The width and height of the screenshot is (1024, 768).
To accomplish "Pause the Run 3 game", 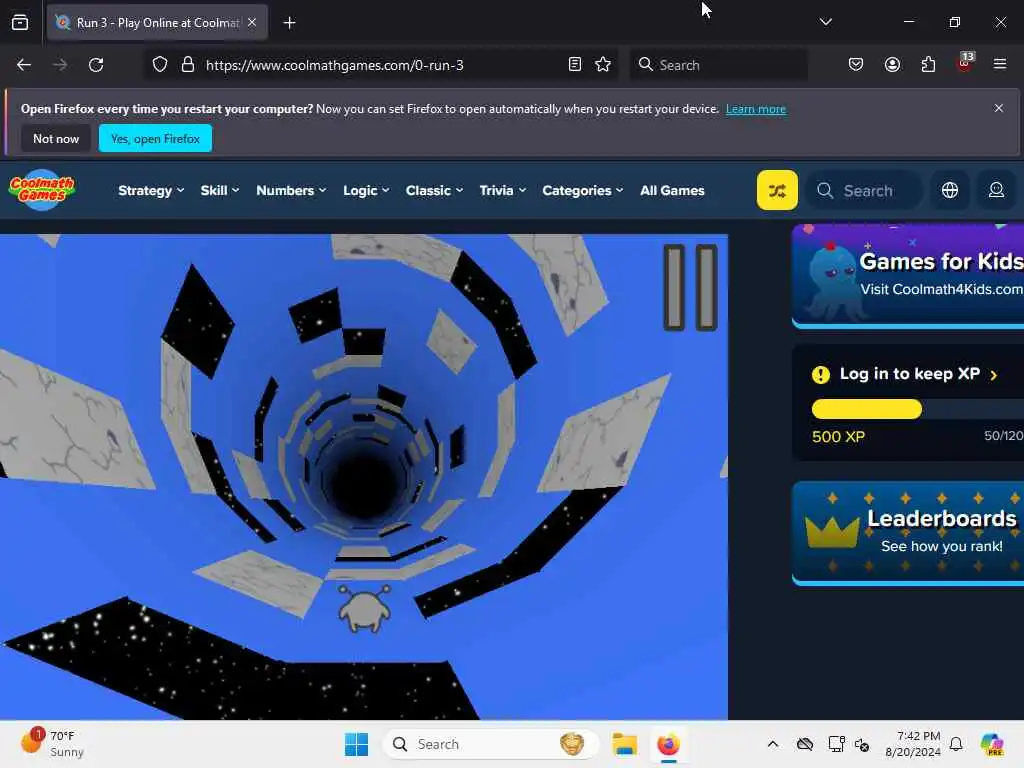I will tap(690, 287).
